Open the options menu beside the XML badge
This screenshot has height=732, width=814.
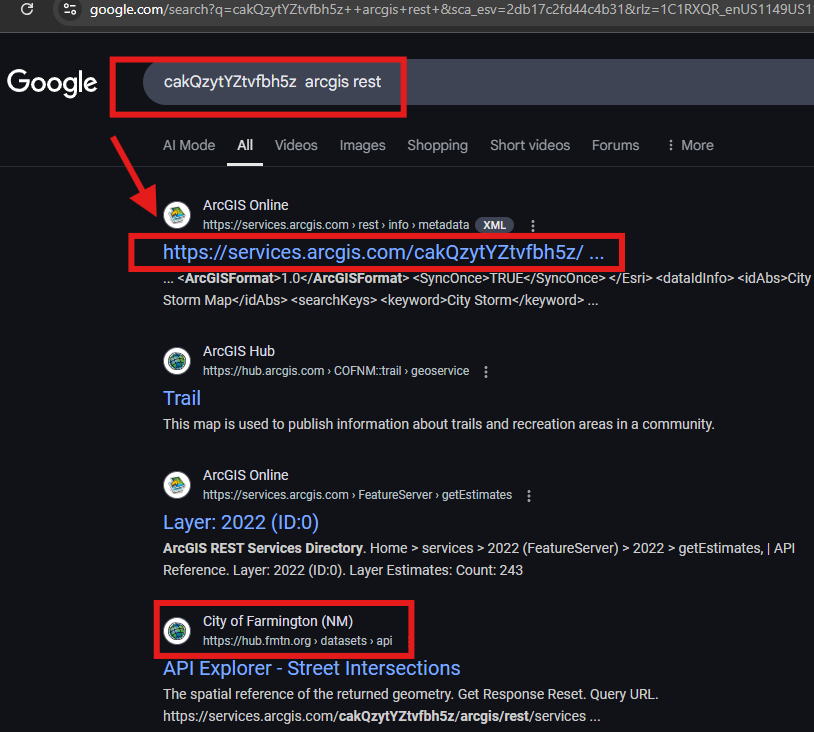pyautogui.click(x=533, y=225)
